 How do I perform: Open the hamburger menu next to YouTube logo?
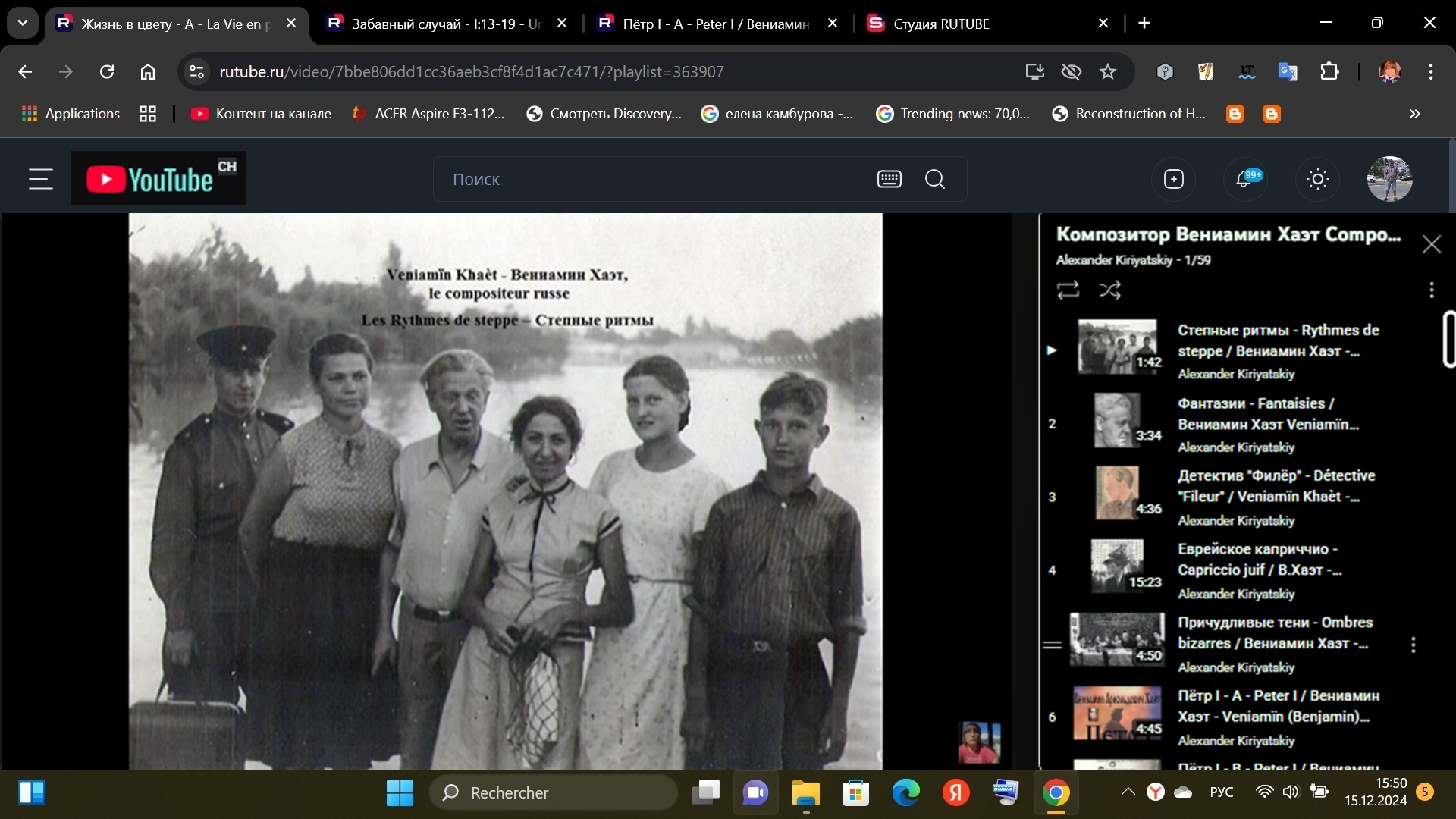tap(40, 179)
